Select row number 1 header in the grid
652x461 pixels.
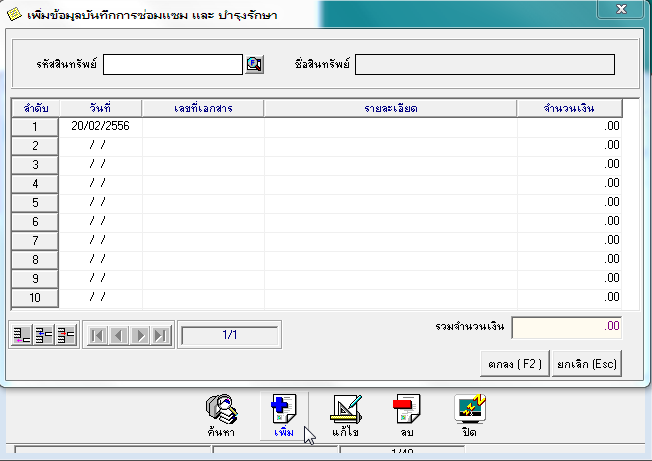coord(35,127)
